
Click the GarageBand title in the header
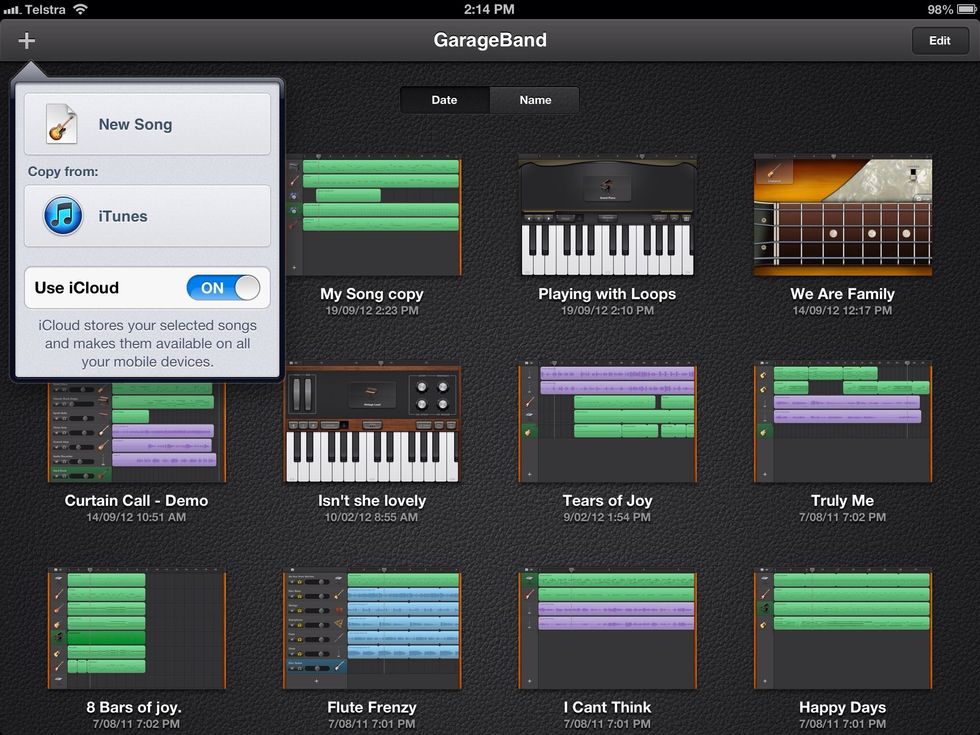490,40
